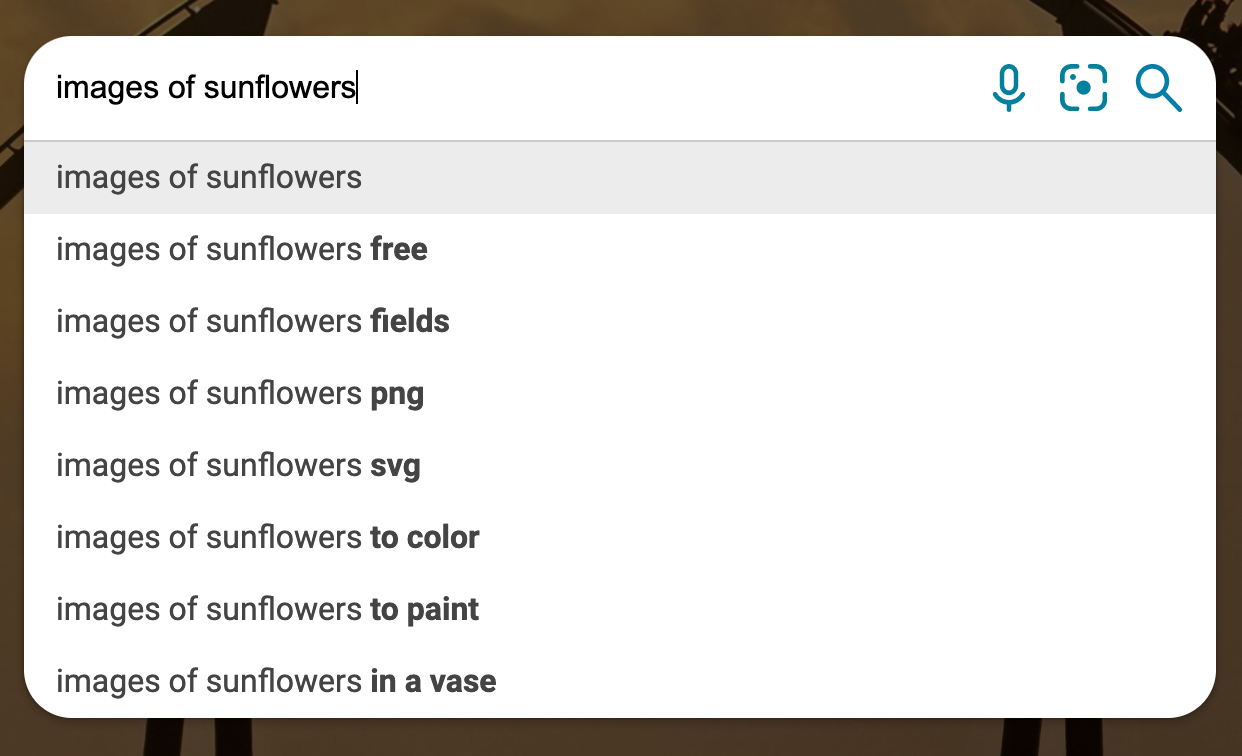The width and height of the screenshot is (1242, 756).
Task: Open Google Lens image search icon
Action: [x=1083, y=88]
